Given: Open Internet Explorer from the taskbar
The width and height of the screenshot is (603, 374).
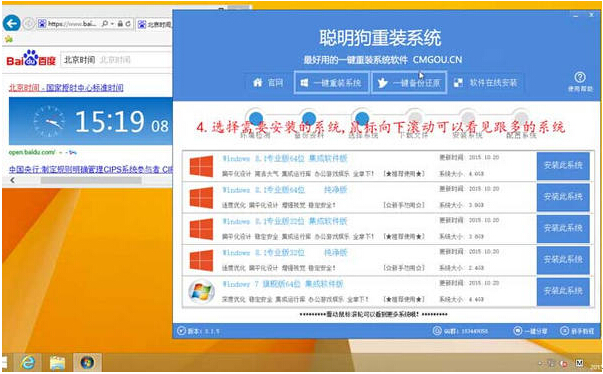Looking at the screenshot, I should pos(28,362).
